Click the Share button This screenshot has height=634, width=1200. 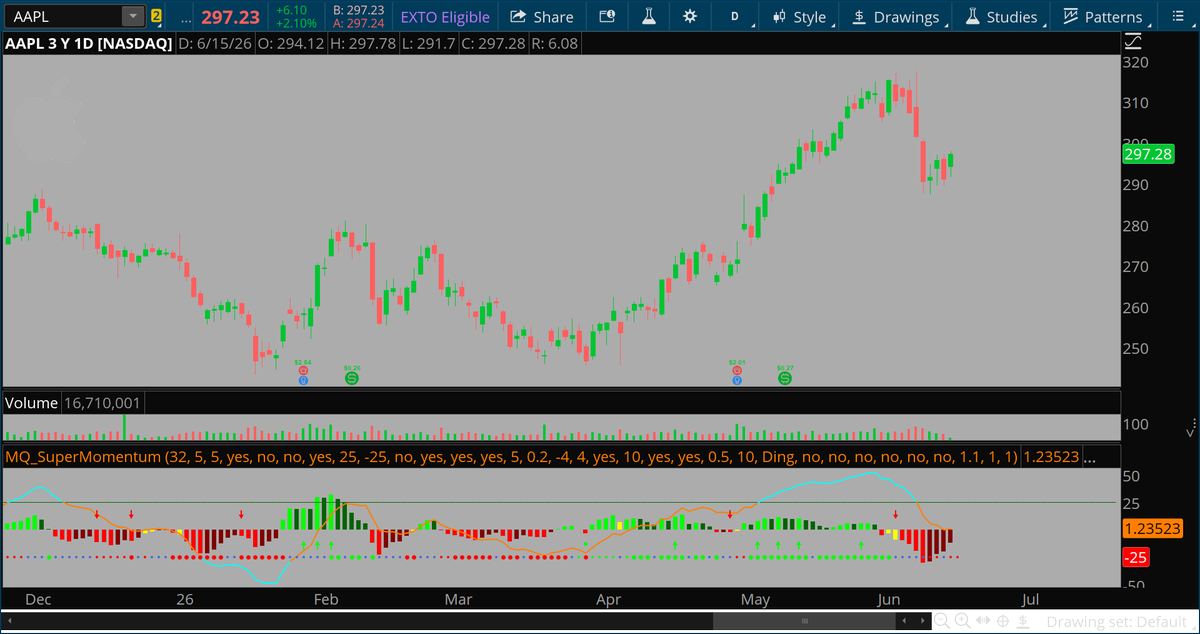click(542, 17)
